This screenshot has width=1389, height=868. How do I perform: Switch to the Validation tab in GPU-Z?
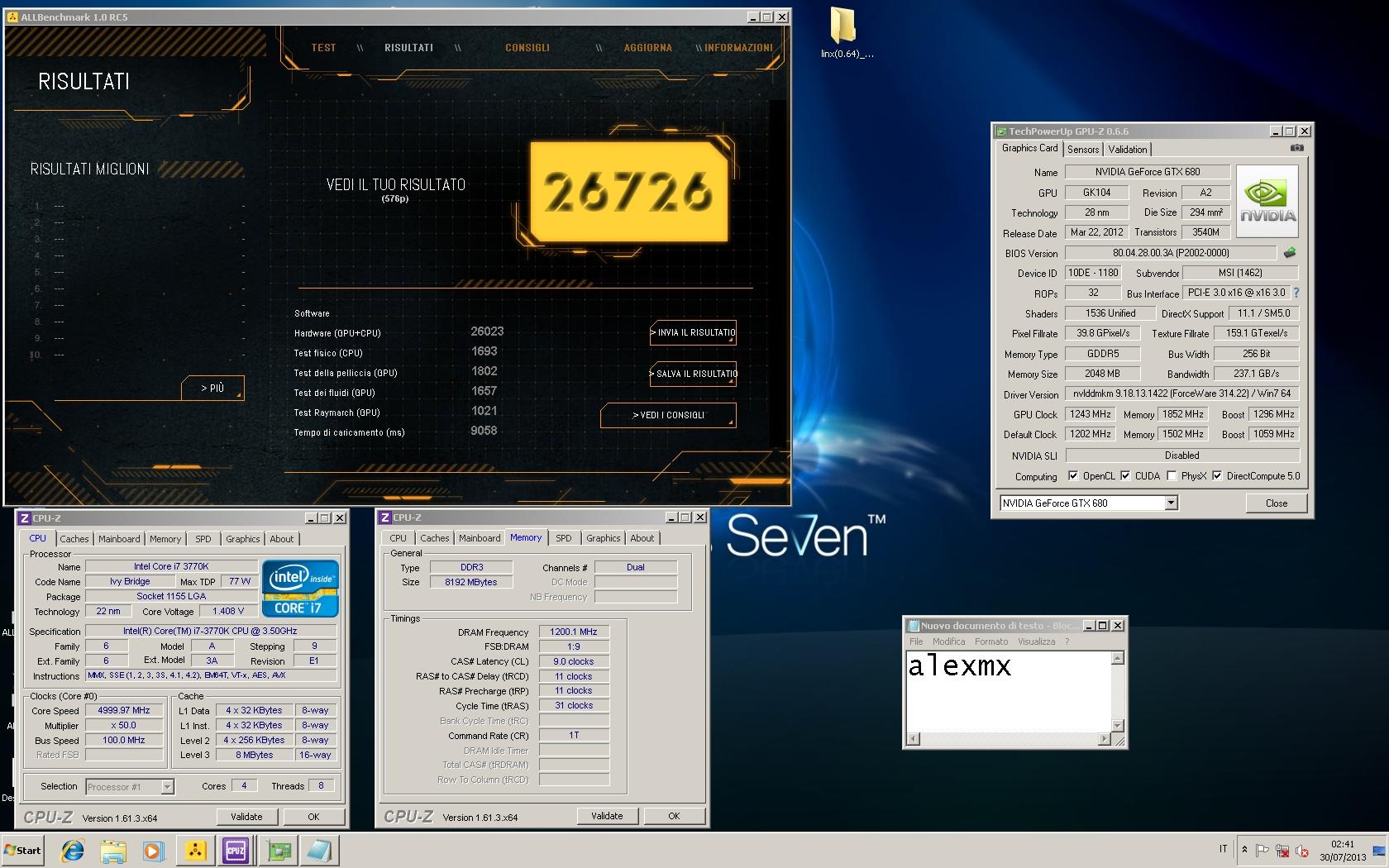coord(1128,150)
